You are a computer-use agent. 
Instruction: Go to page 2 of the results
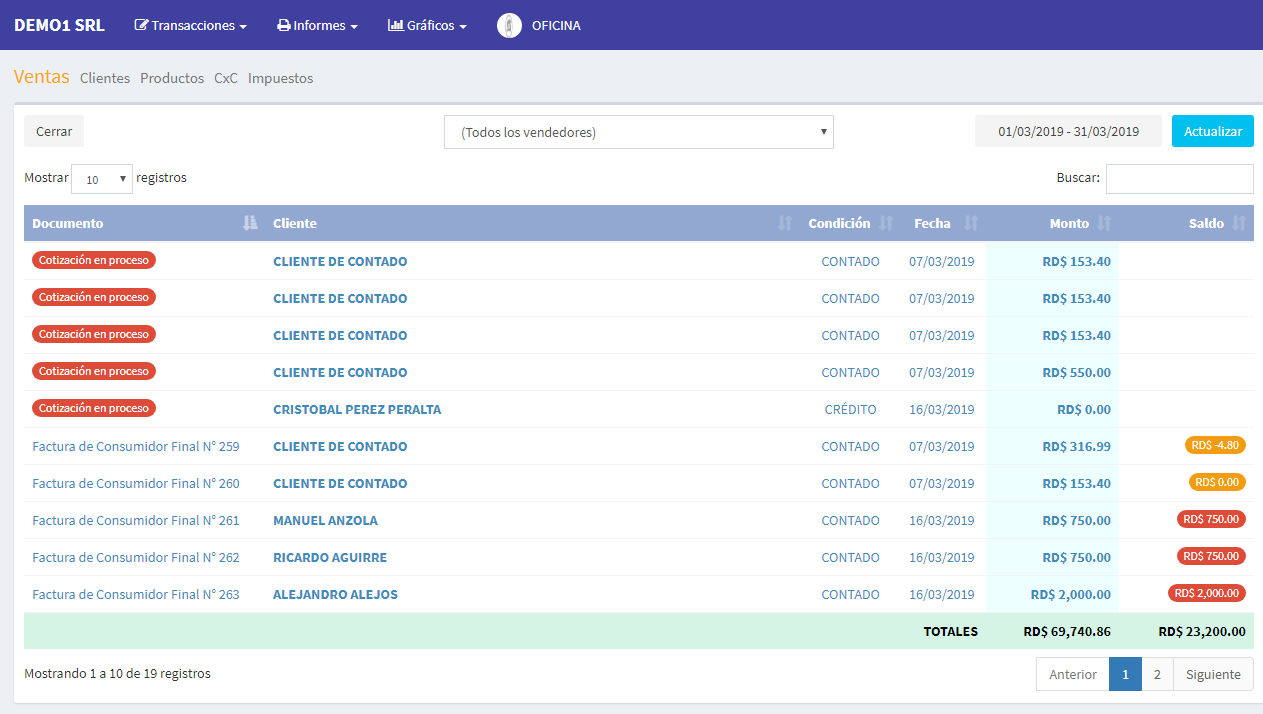[1157, 674]
